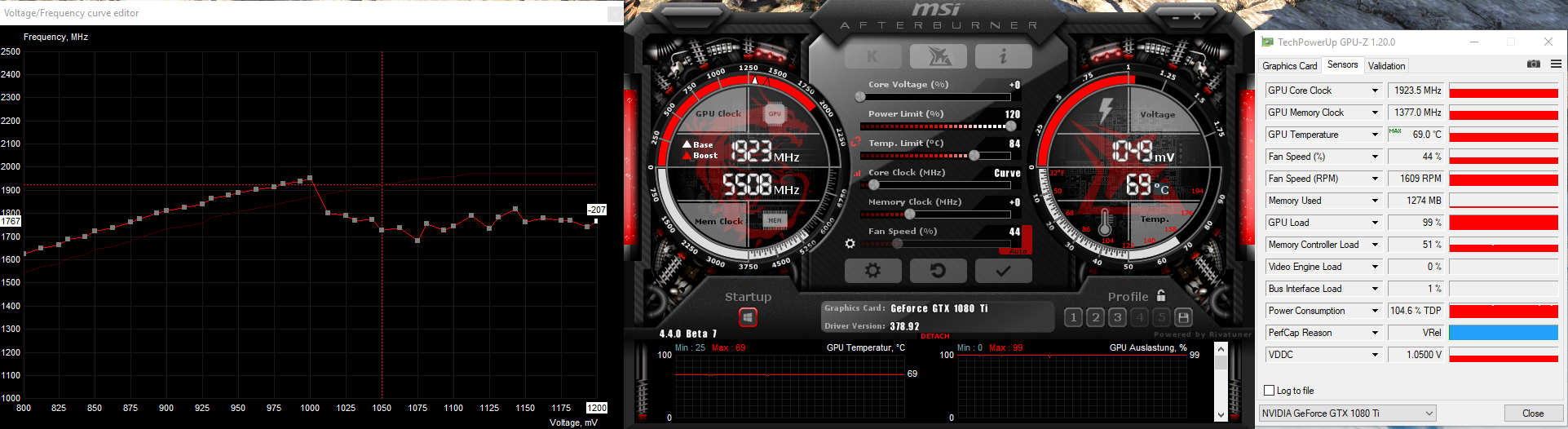Select profile slot 4
1568x429 pixels.
[x=1140, y=317]
